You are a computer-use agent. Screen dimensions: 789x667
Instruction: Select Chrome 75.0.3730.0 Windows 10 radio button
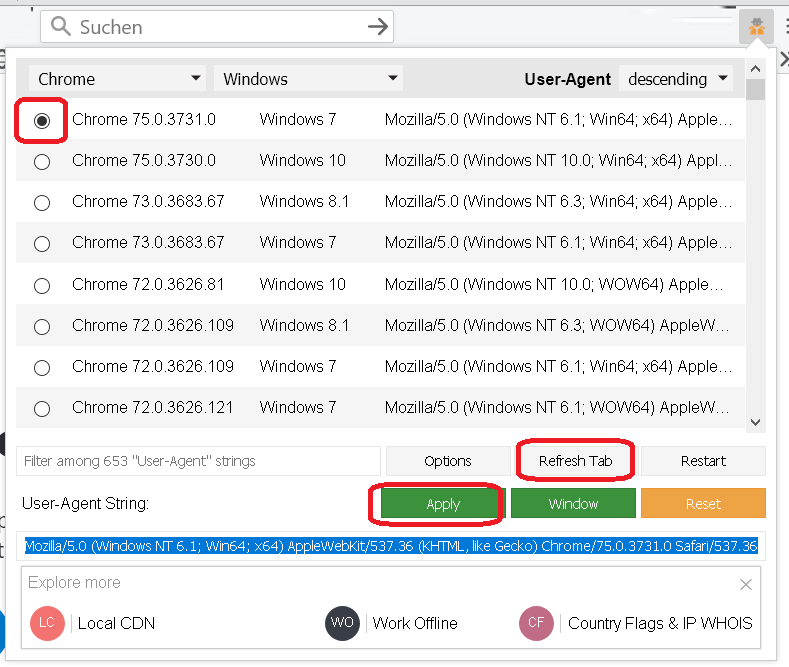42,162
